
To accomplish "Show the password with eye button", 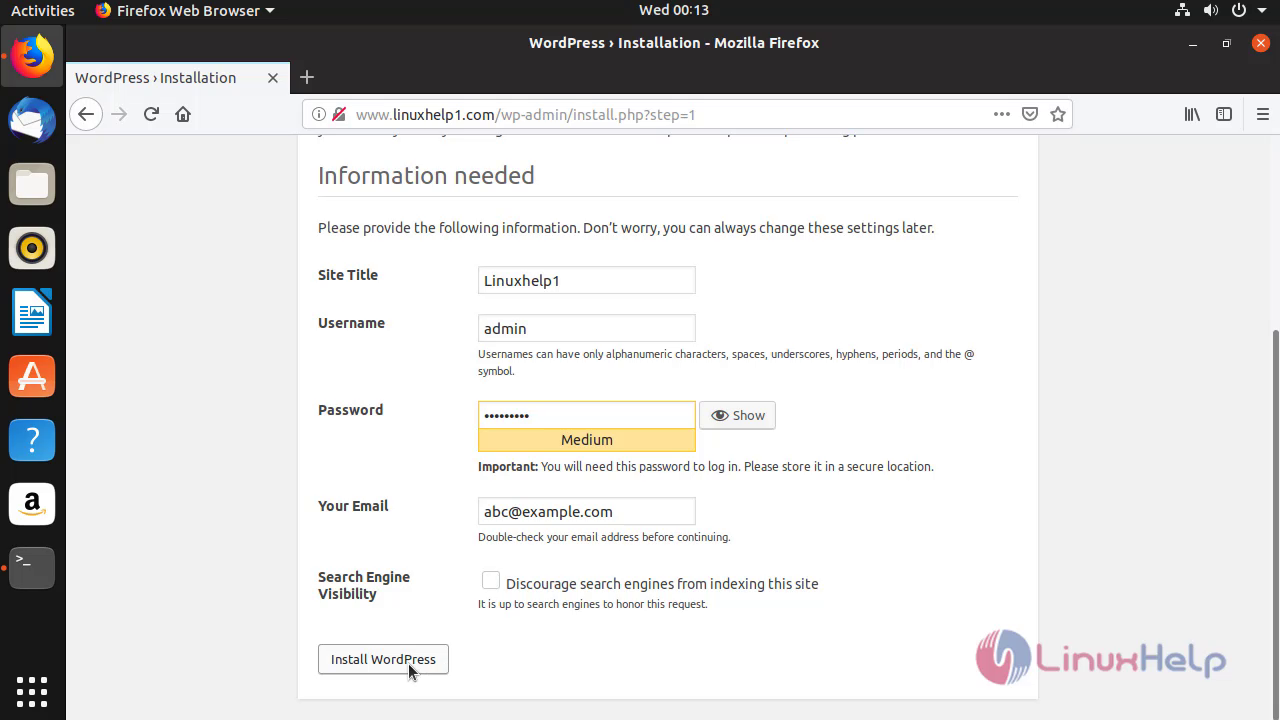I will click(x=737, y=415).
